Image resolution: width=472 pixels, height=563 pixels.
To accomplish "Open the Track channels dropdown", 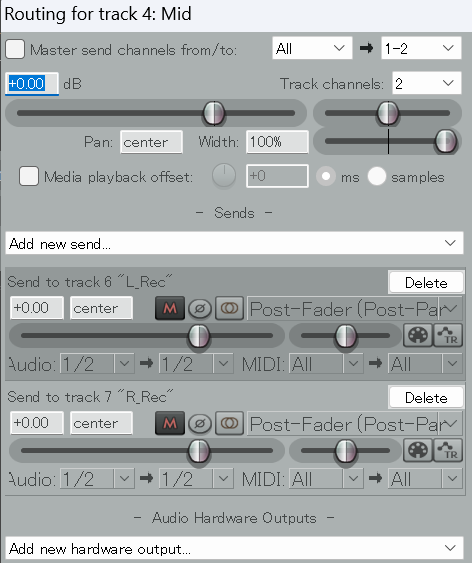I will click(427, 83).
